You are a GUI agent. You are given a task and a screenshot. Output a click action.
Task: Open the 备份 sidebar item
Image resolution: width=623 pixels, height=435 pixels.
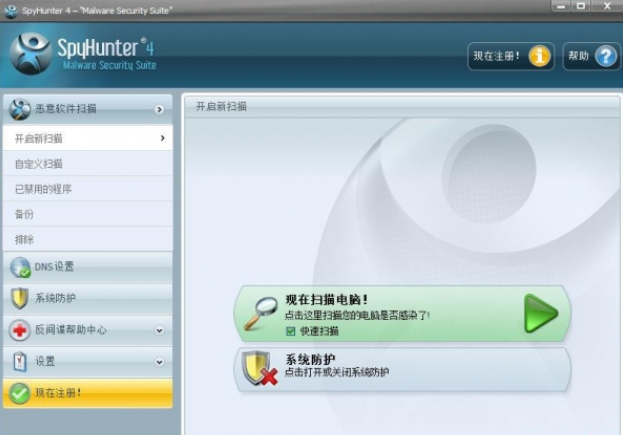click(x=25, y=214)
